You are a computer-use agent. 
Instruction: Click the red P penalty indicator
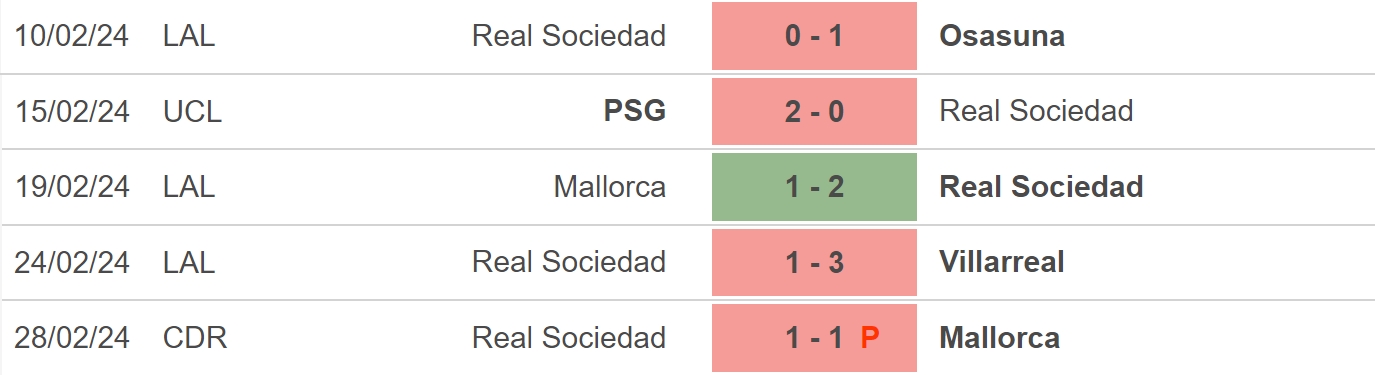point(870,338)
